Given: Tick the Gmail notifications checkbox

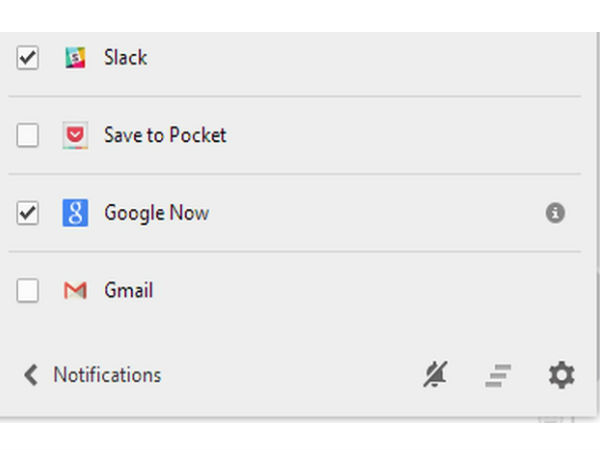Looking at the screenshot, I should pyautogui.click(x=28, y=290).
